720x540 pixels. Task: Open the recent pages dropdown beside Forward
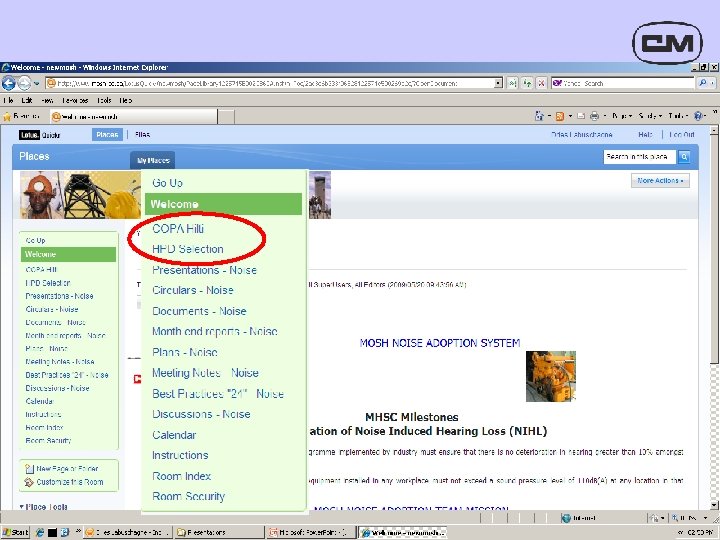coord(37,84)
